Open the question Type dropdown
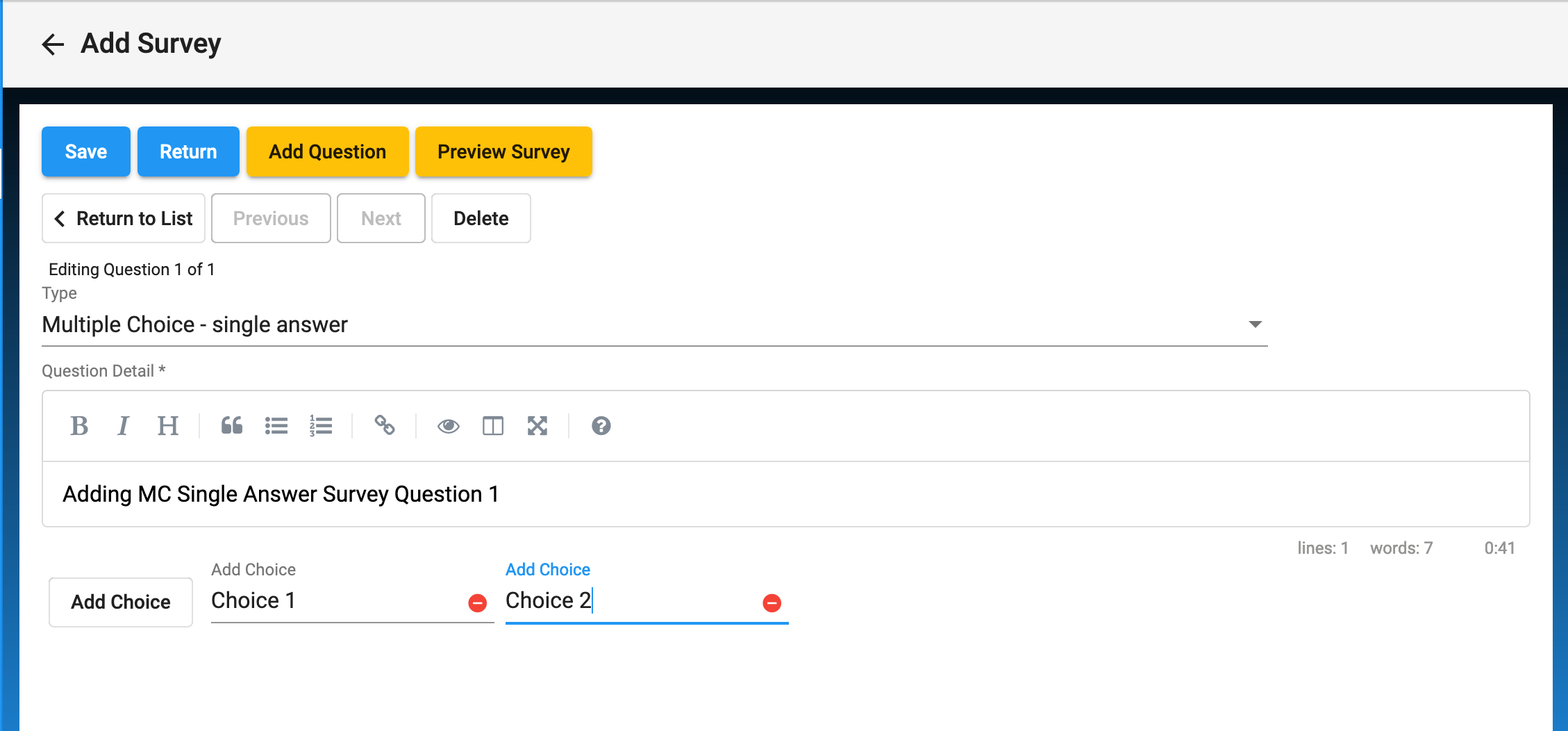 pos(655,325)
